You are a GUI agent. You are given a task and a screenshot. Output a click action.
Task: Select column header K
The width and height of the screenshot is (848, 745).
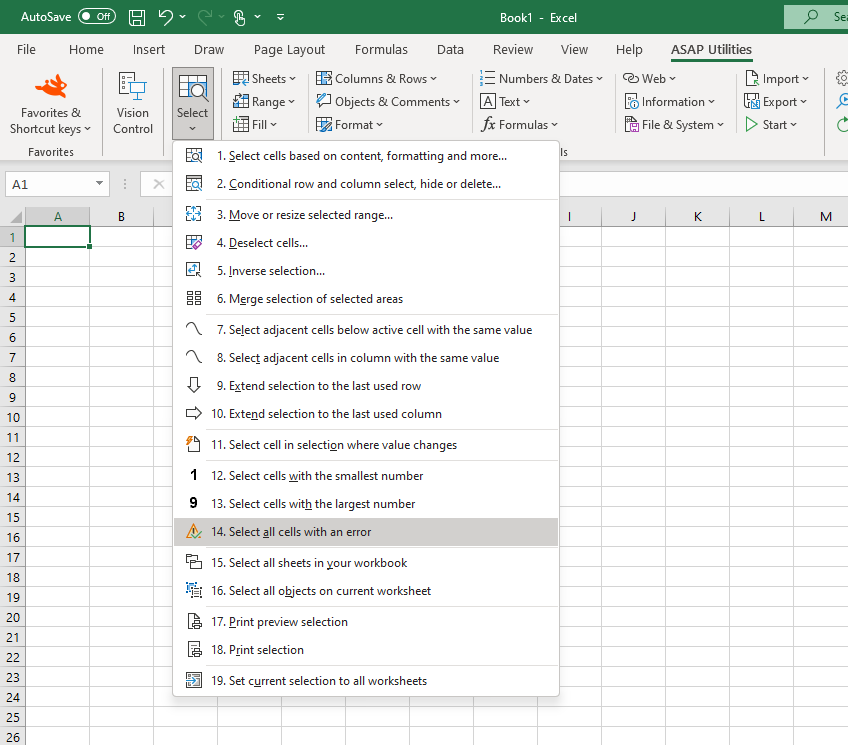pyautogui.click(x=698, y=217)
